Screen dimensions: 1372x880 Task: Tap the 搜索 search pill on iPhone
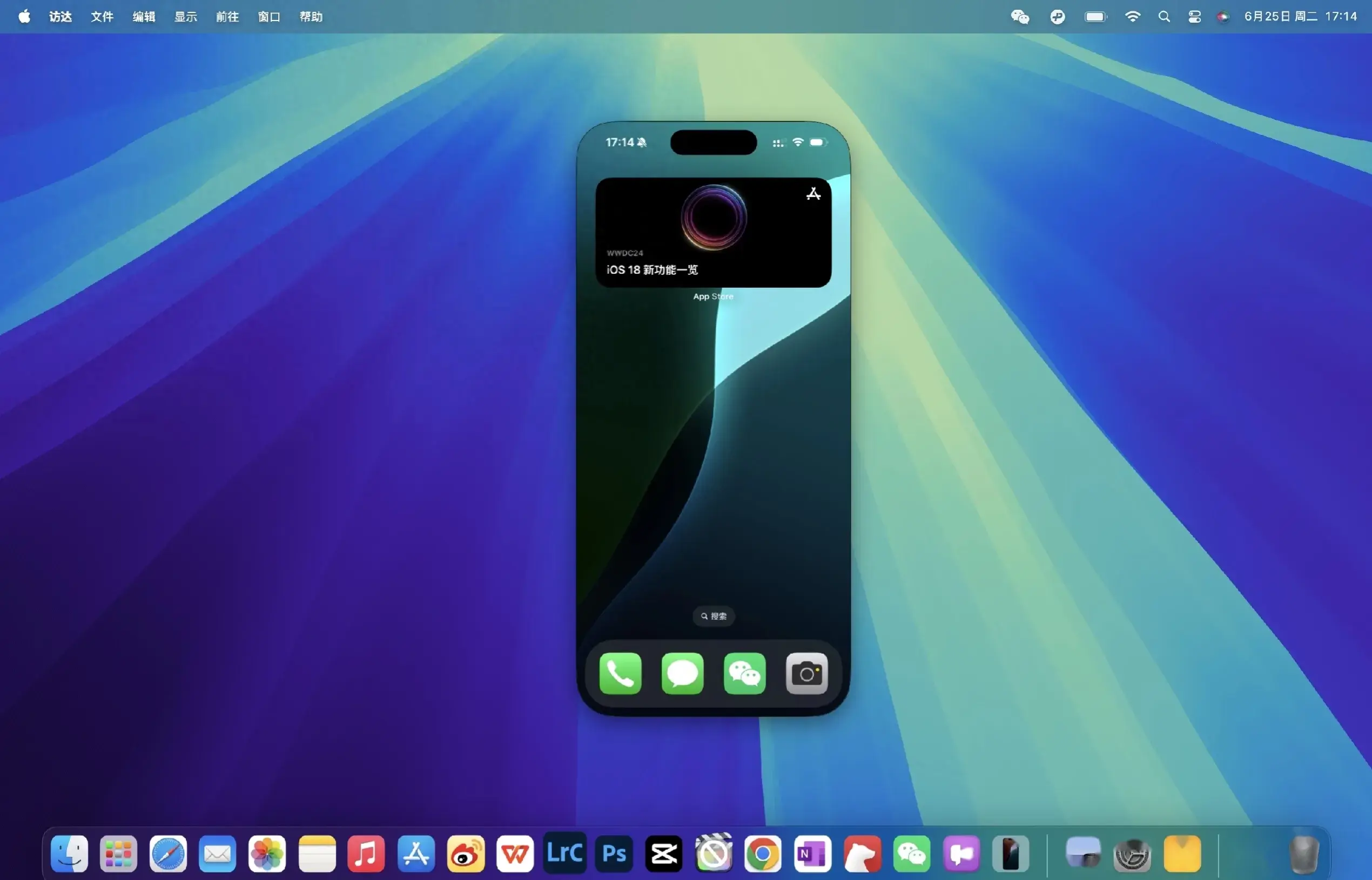tap(714, 616)
